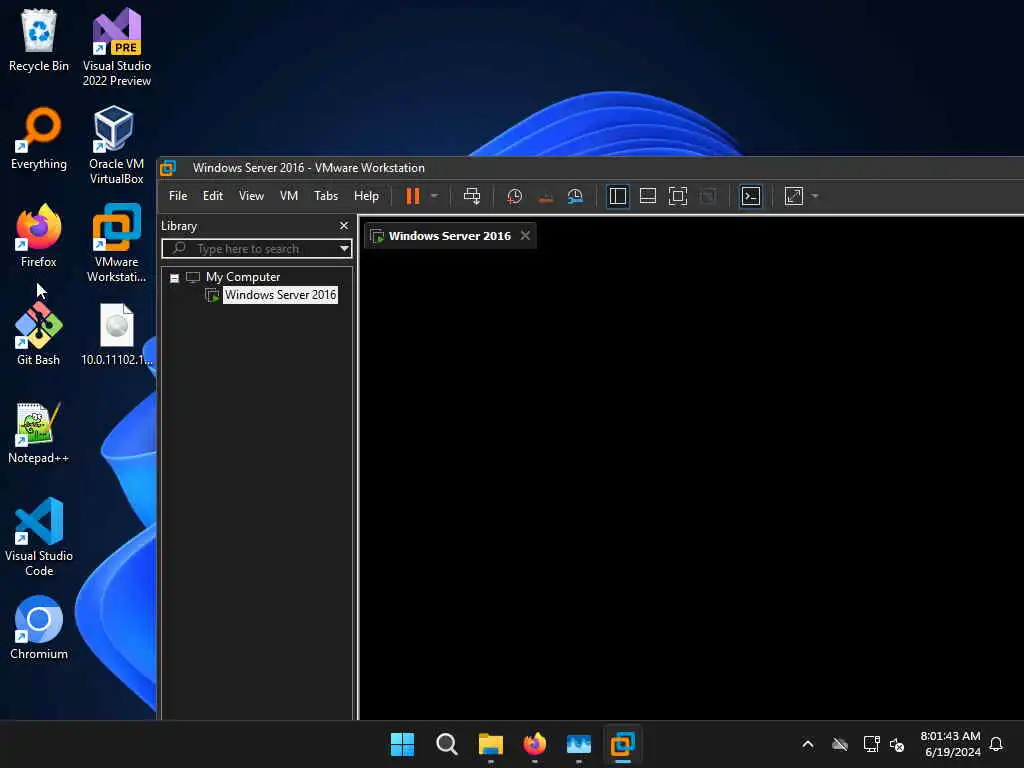
Task: Close the Library panel
Action: [344, 225]
